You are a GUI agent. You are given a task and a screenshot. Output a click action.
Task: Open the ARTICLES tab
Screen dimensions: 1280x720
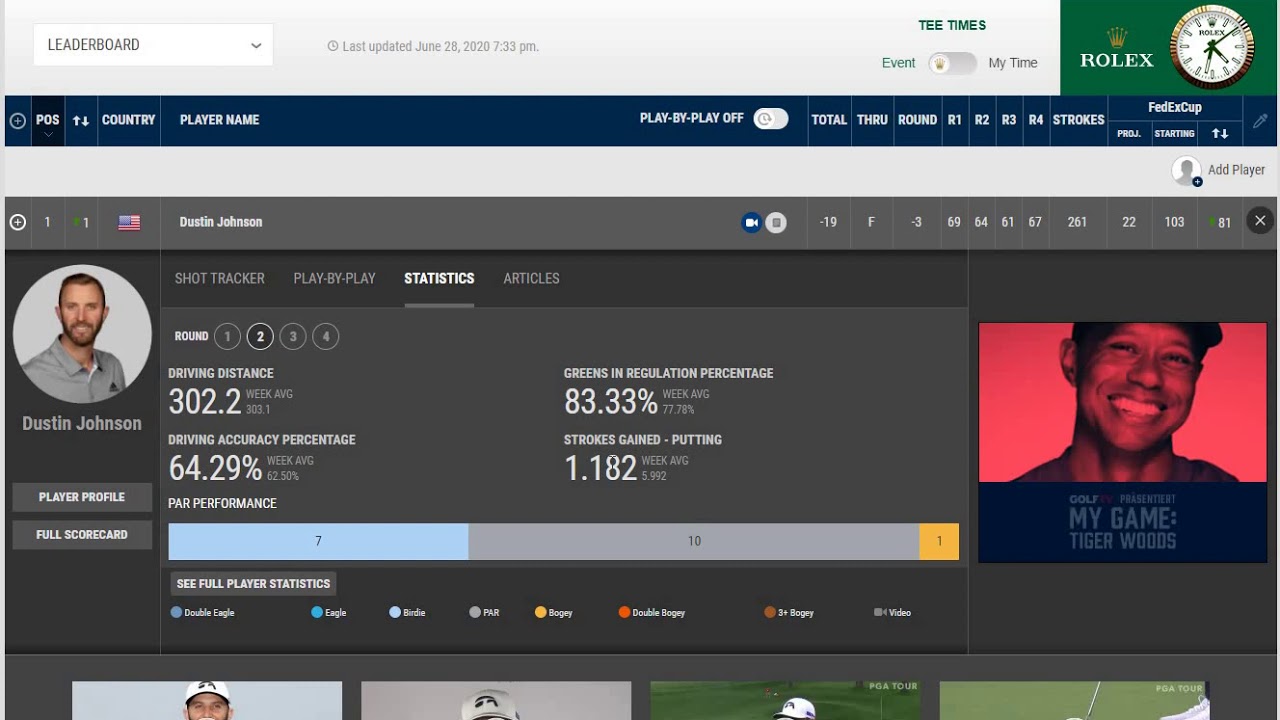pos(531,278)
